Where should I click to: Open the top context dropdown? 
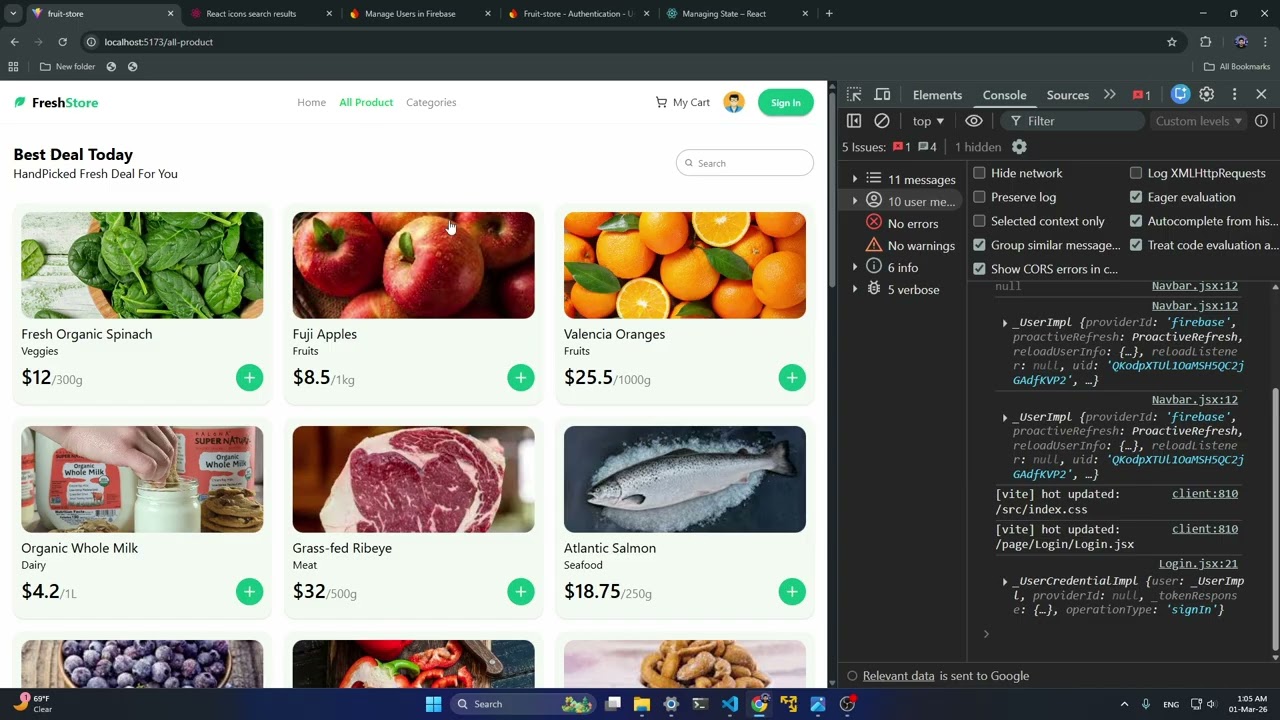[928, 121]
